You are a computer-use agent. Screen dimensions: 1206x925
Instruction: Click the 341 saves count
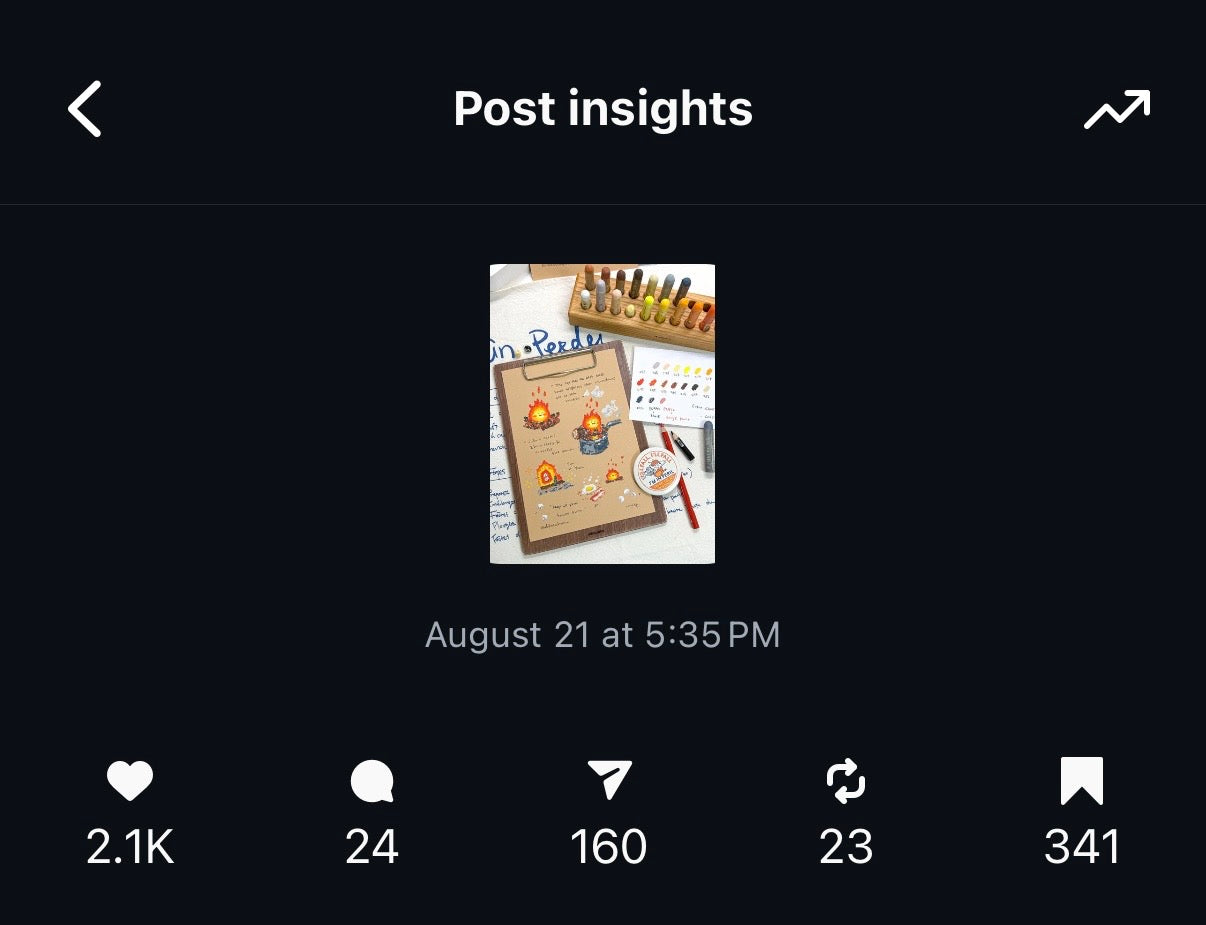[1082, 848]
